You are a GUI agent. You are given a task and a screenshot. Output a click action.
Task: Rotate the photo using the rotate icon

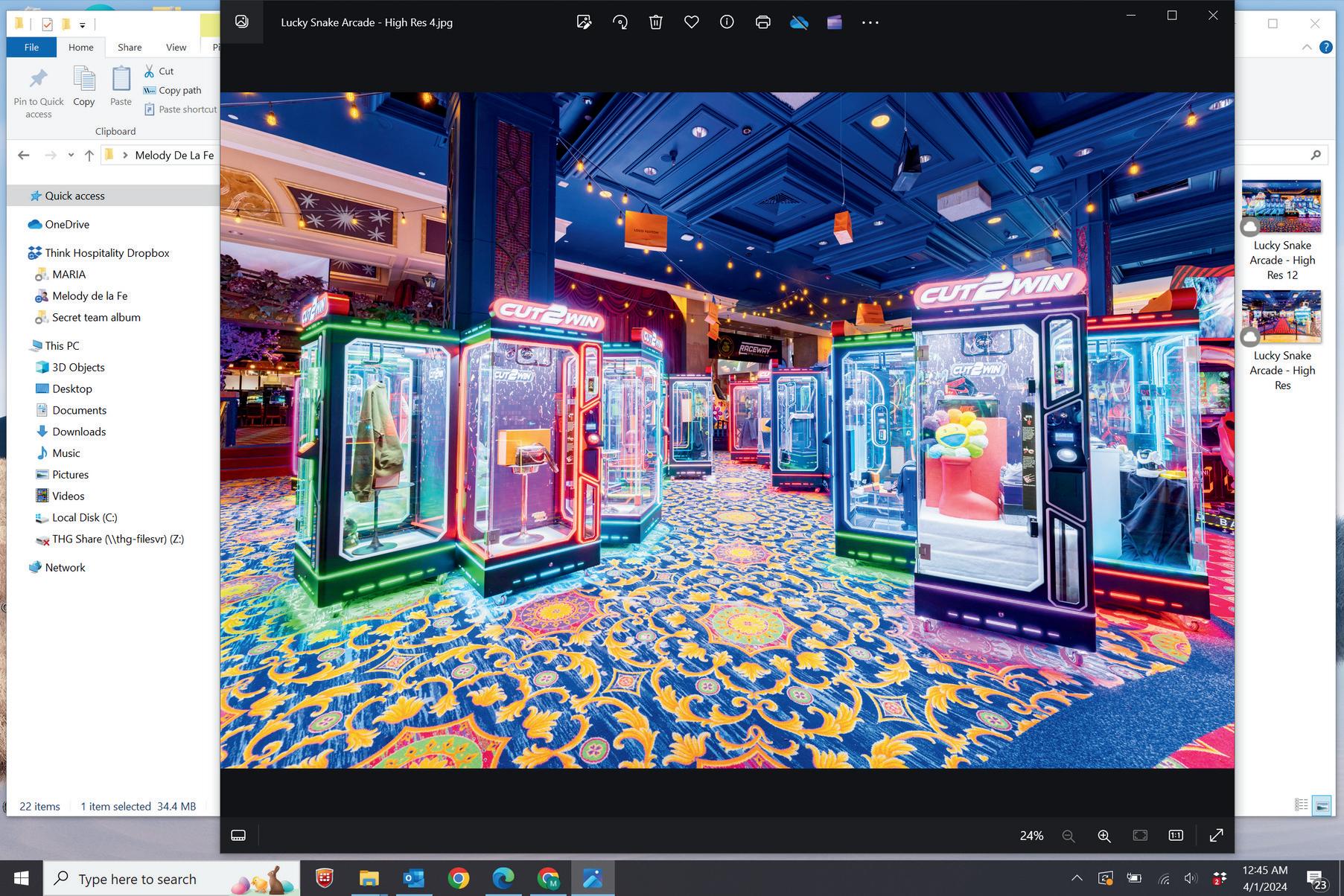(620, 22)
